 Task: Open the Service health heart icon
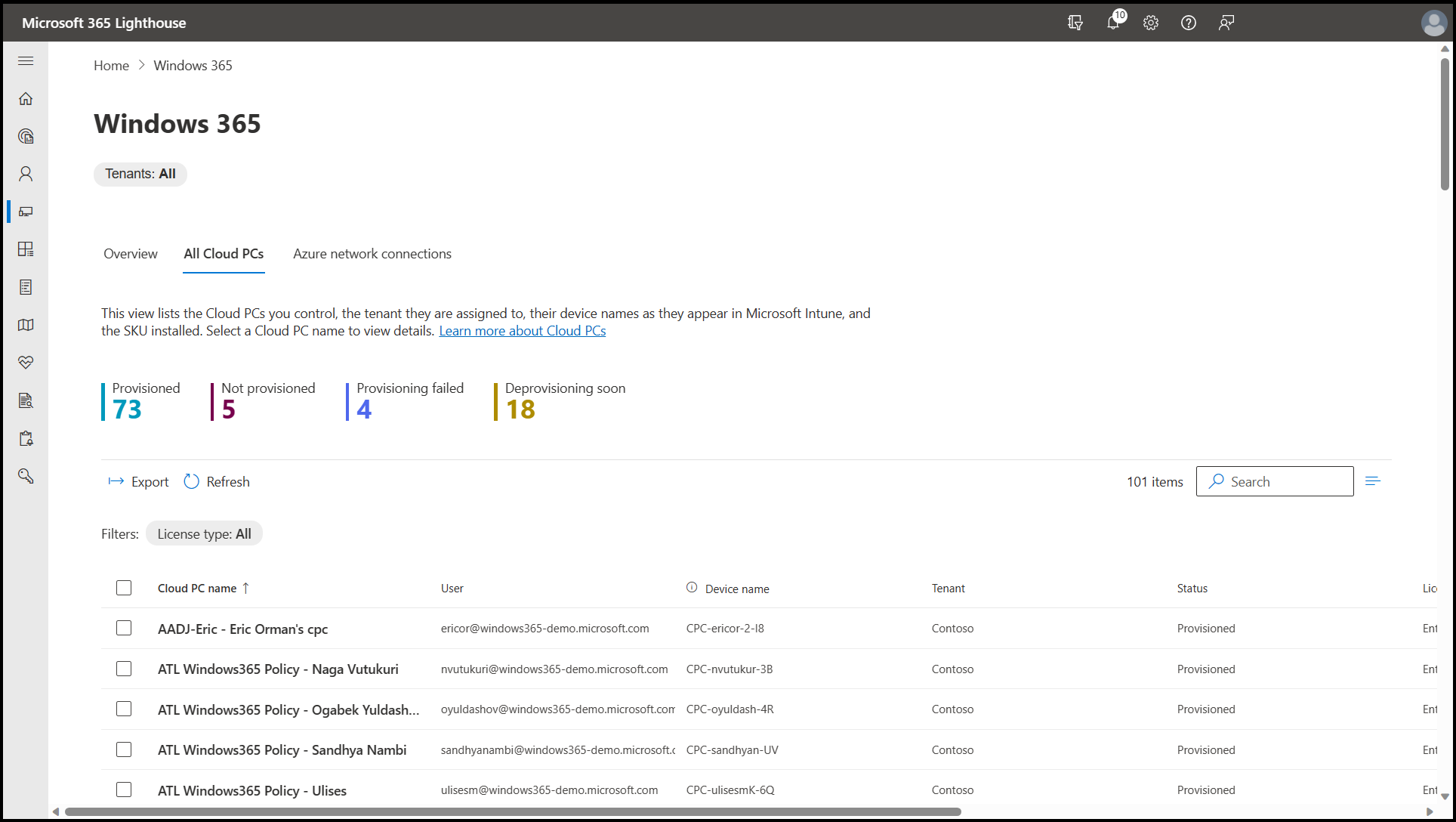(26, 363)
